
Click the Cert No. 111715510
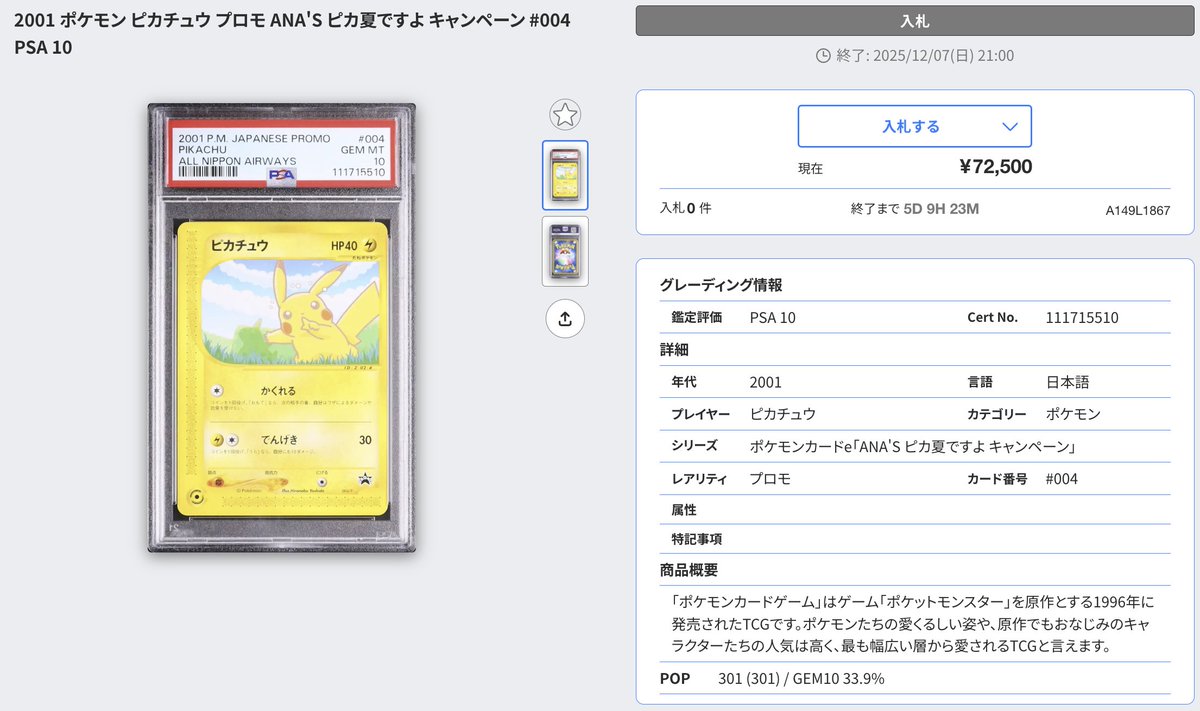point(1081,317)
